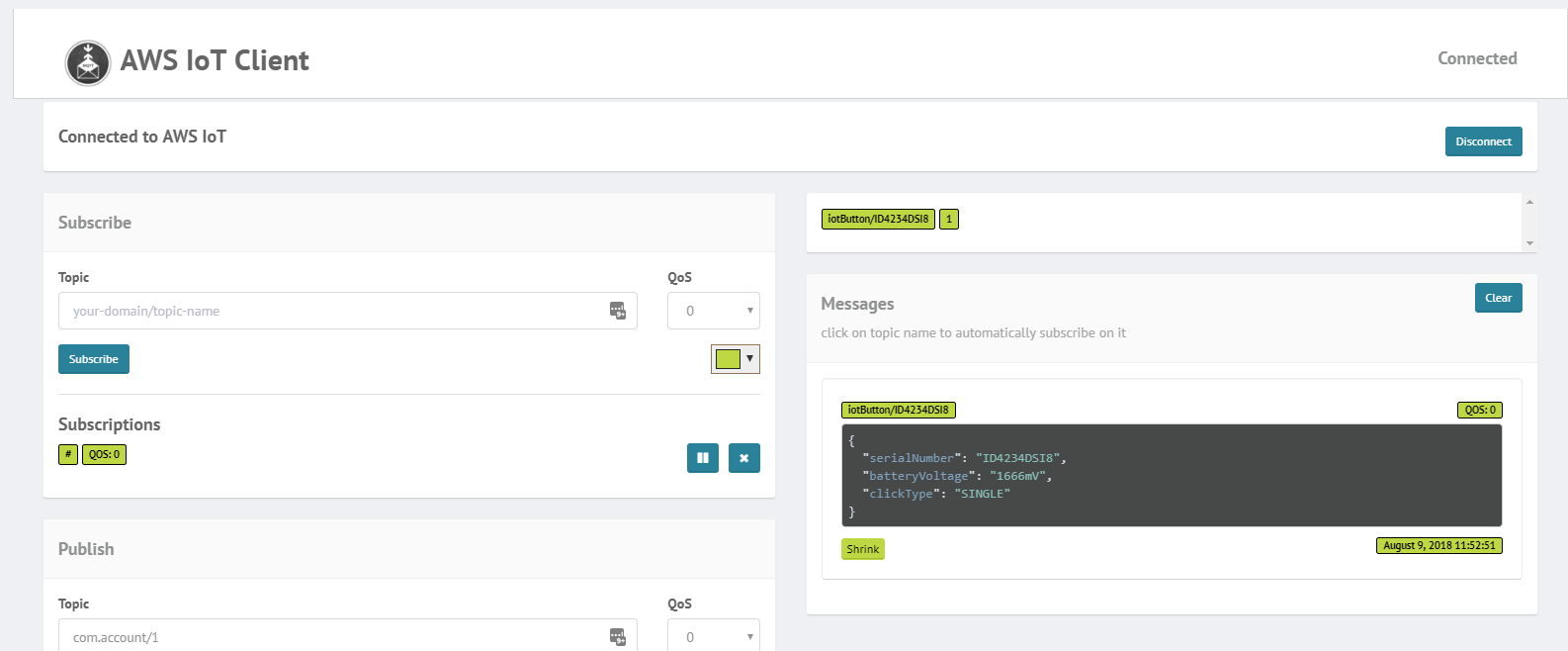Click the icon inside the Subscribe topic field
The image size is (1568, 651).
click(x=618, y=311)
